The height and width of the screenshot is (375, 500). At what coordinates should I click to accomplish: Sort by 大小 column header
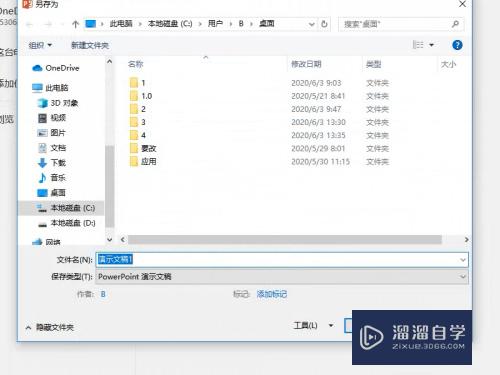448,64
